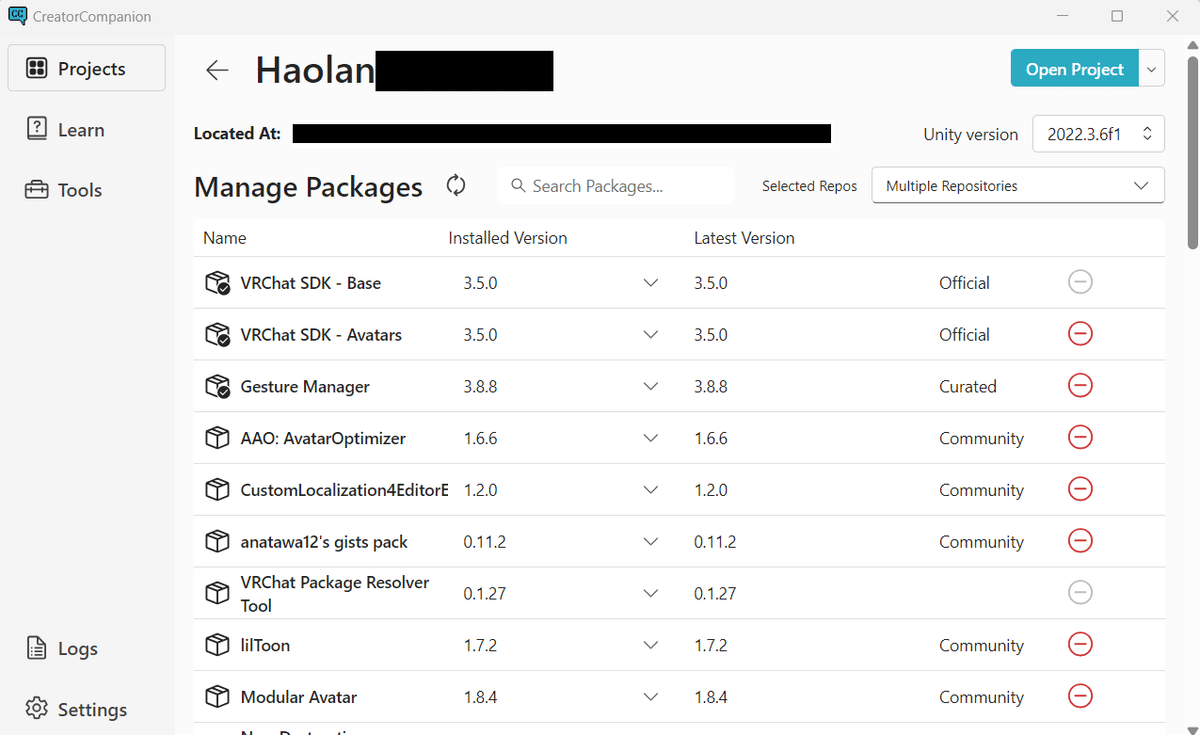Click the Gesture Manager package icon
The height and width of the screenshot is (735, 1200).
tap(217, 386)
